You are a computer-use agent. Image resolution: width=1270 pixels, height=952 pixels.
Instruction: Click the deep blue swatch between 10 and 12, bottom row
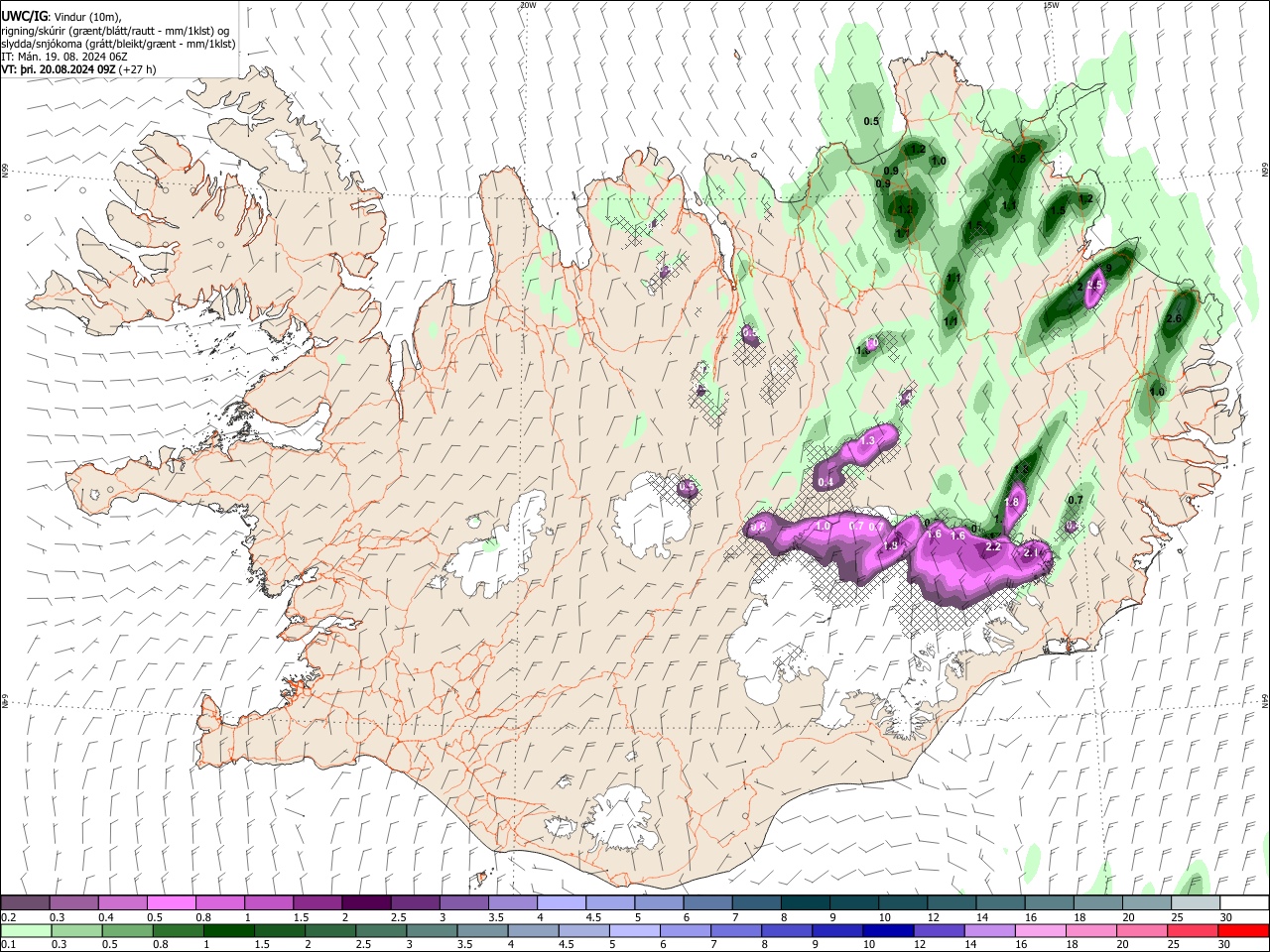click(x=887, y=930)
